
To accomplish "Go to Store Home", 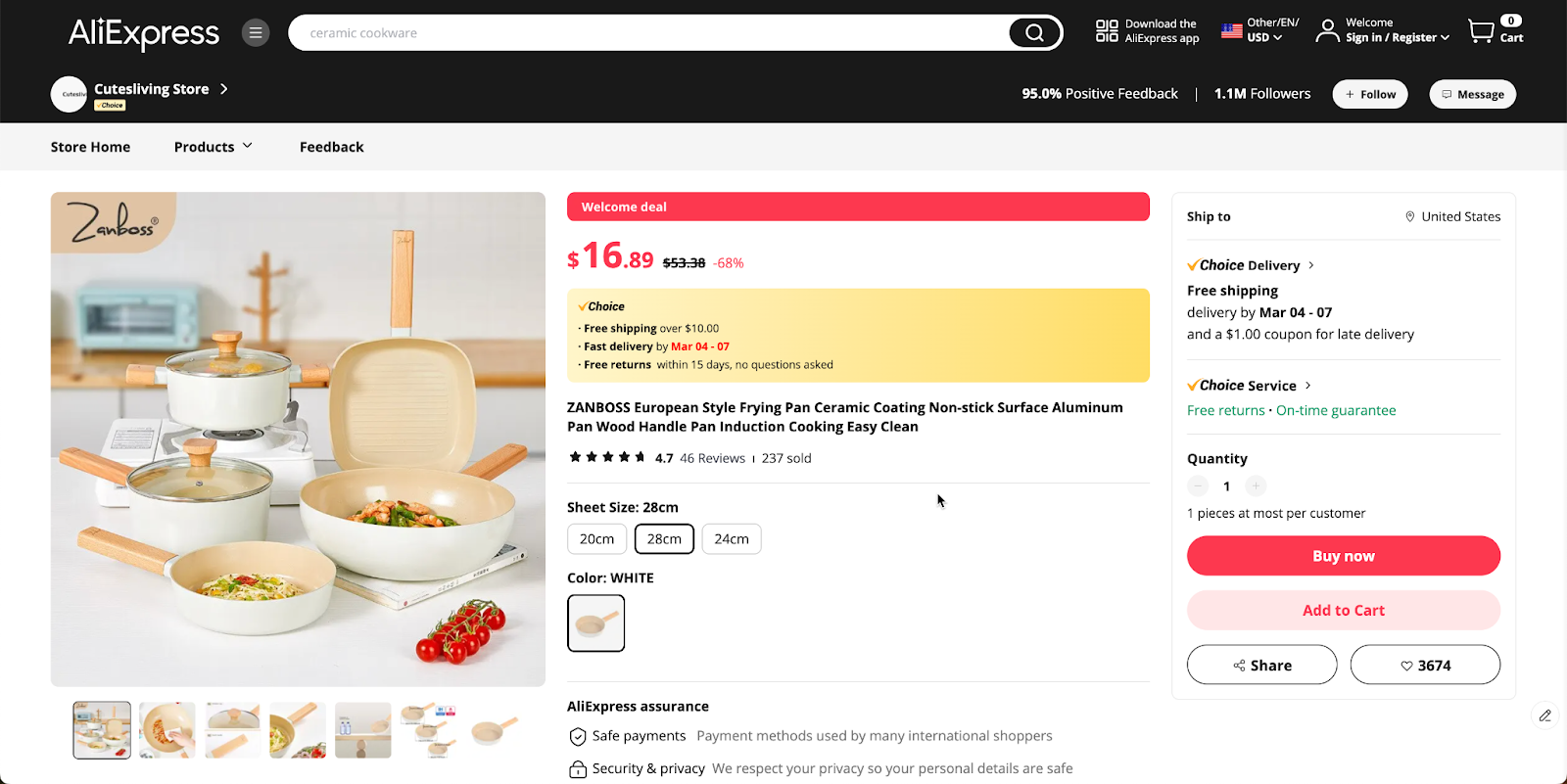I will (90, 146).
